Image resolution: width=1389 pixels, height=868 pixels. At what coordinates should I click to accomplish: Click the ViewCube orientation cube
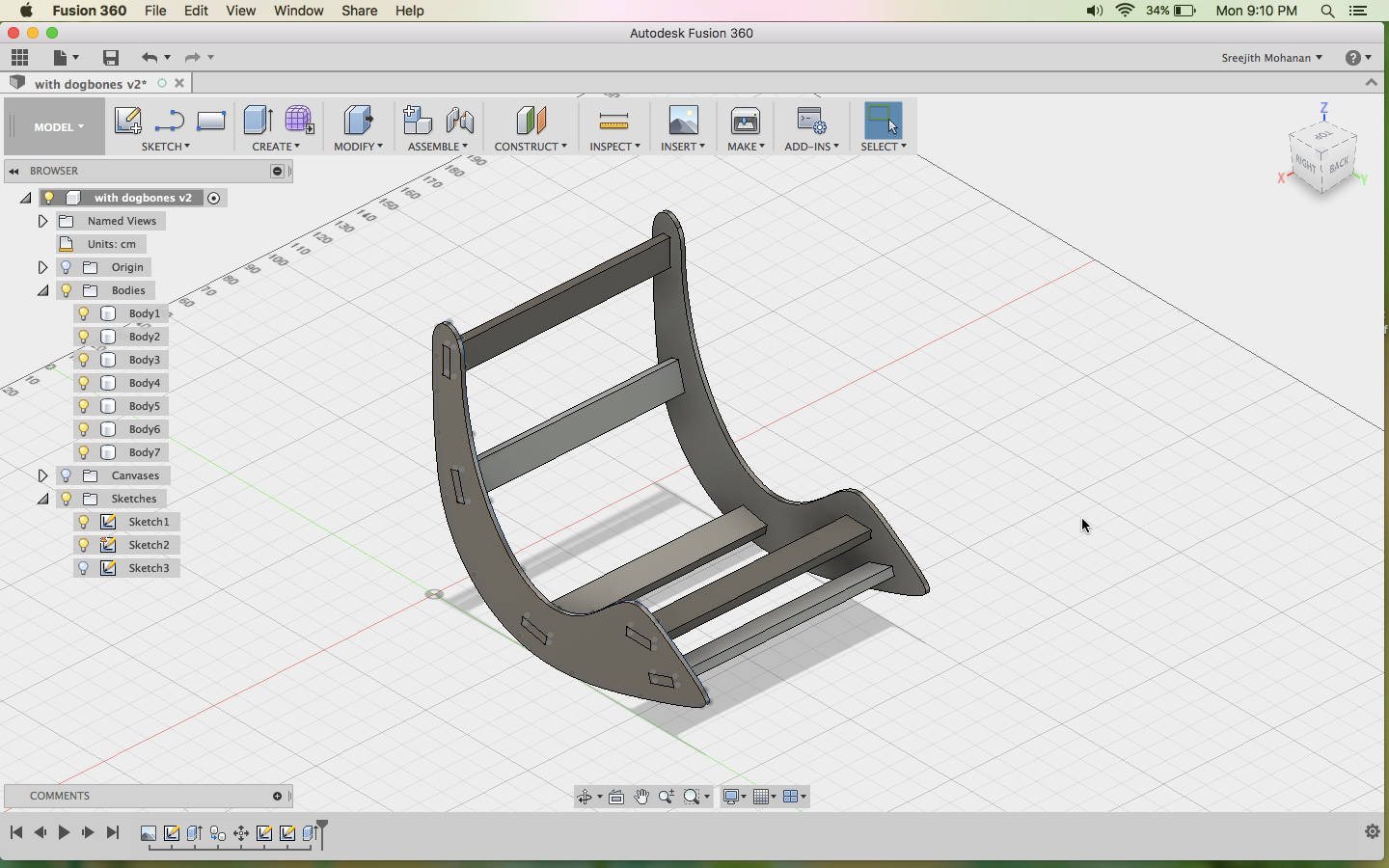click(x=1323, y=156)
